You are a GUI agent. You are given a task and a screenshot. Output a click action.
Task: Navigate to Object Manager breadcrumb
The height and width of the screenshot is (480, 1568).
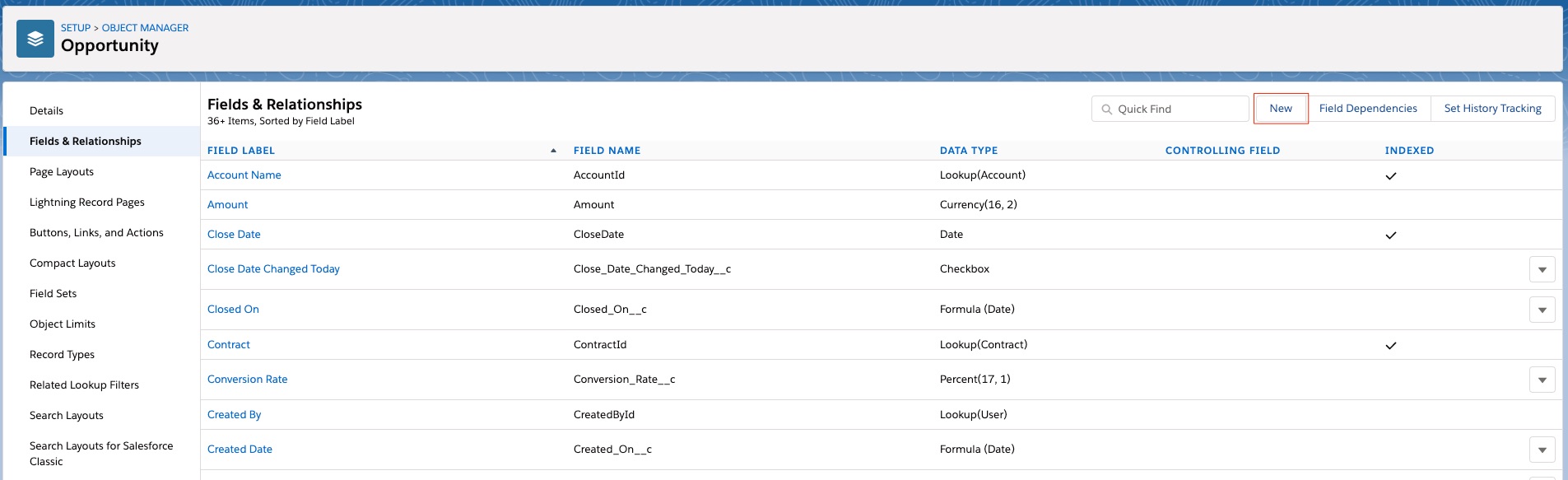coord(145,28)
